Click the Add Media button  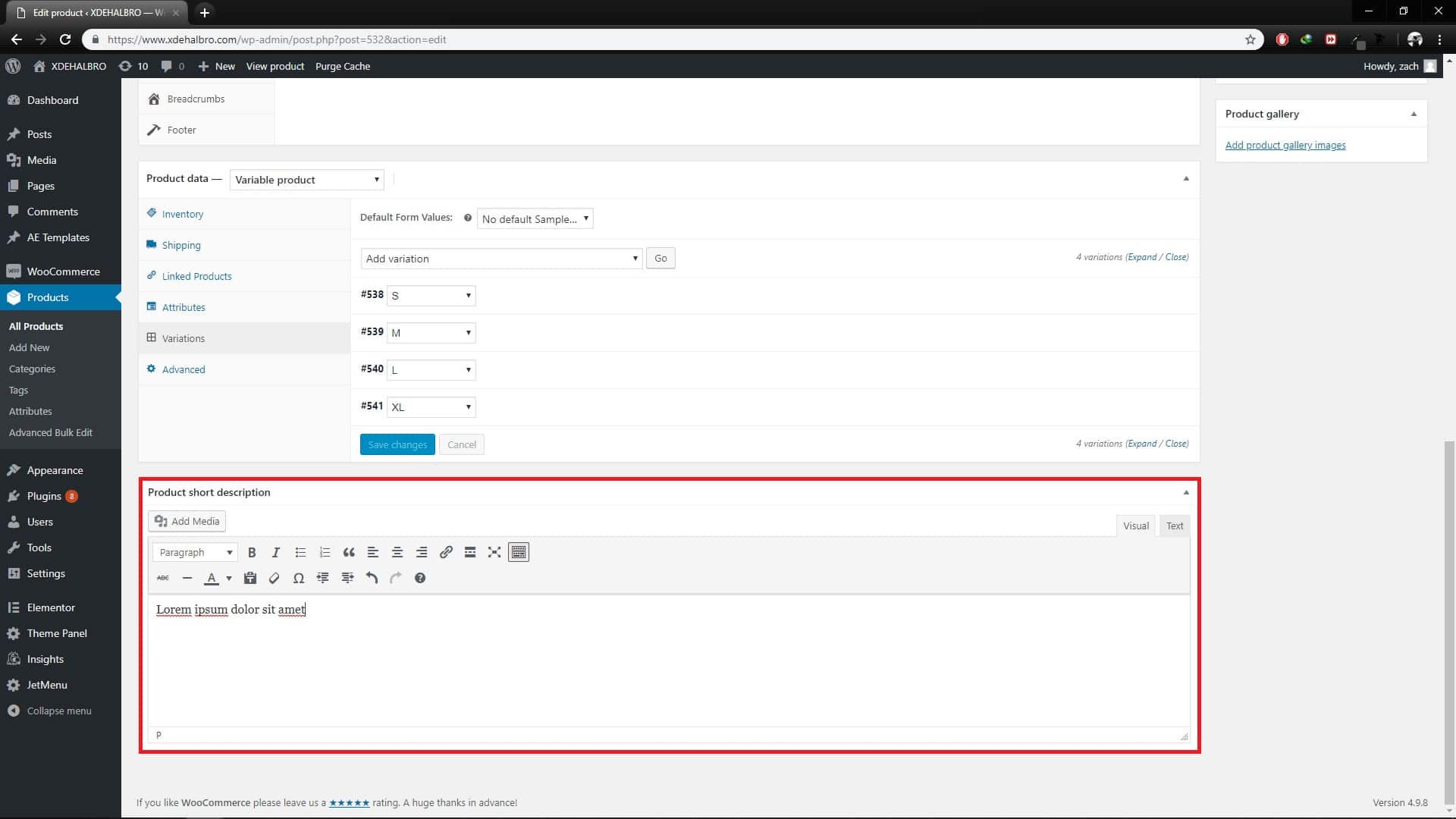(187, 521)
